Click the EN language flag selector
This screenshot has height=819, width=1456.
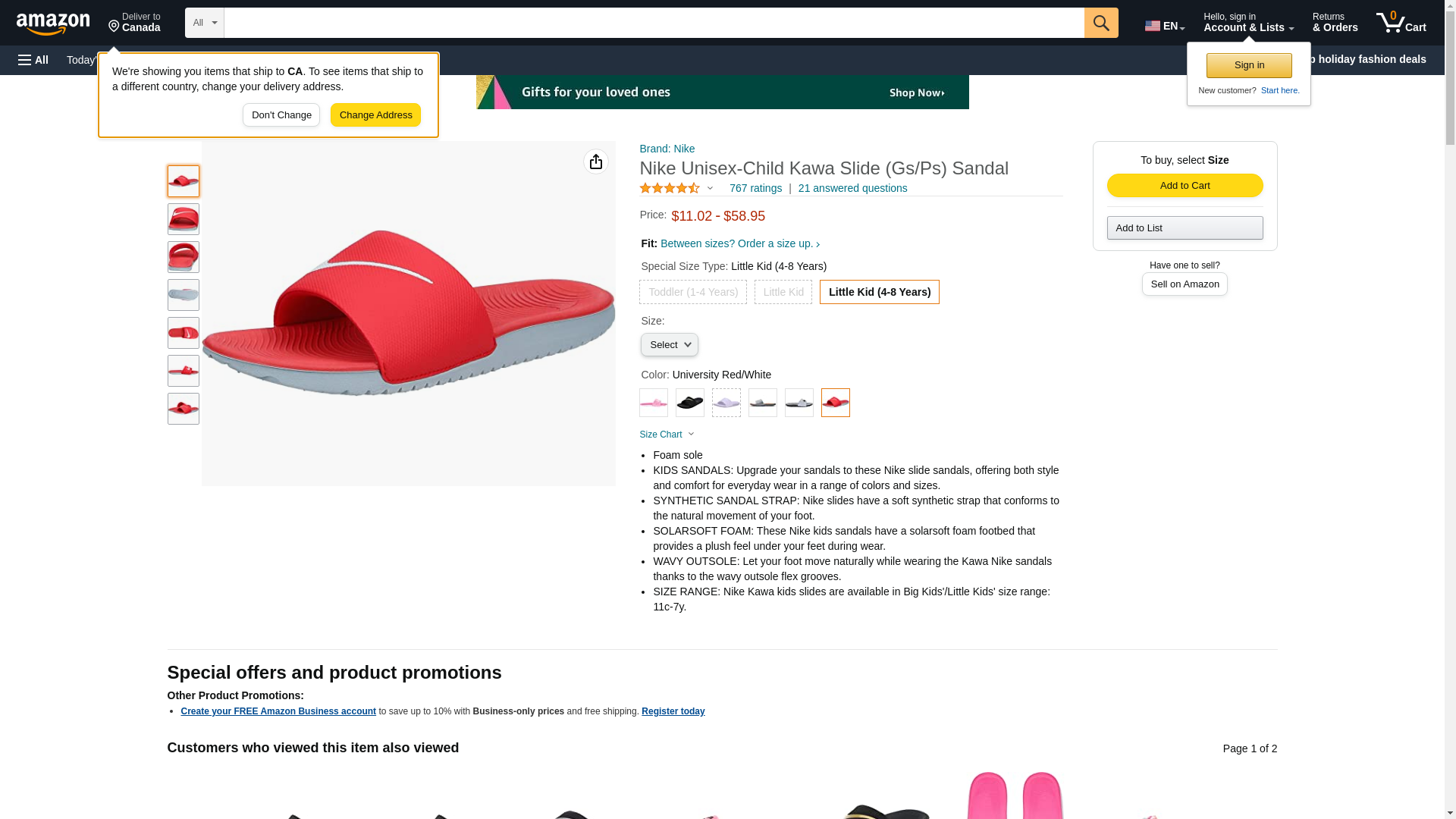tap(1164, 26)
